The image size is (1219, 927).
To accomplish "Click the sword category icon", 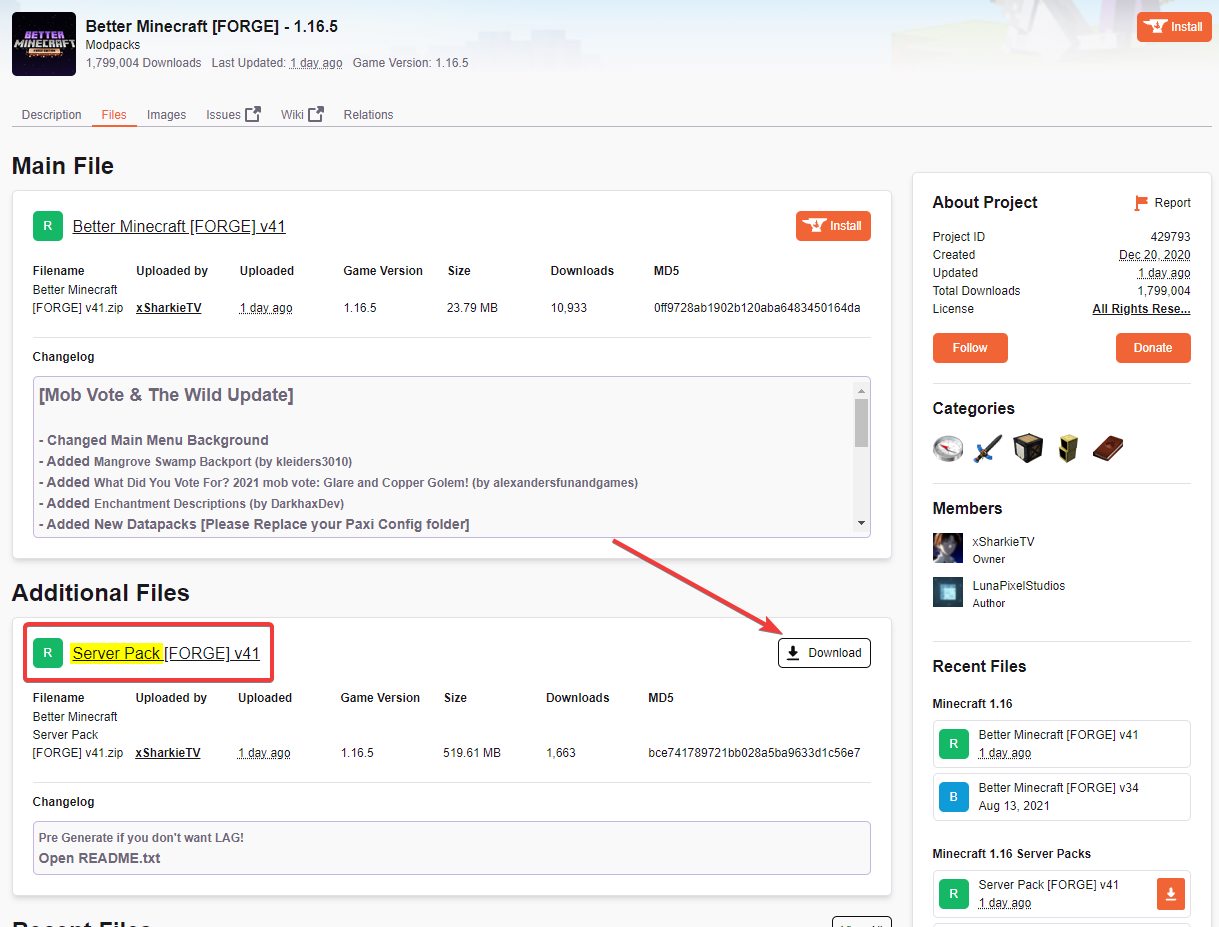I will pos(988,447).
